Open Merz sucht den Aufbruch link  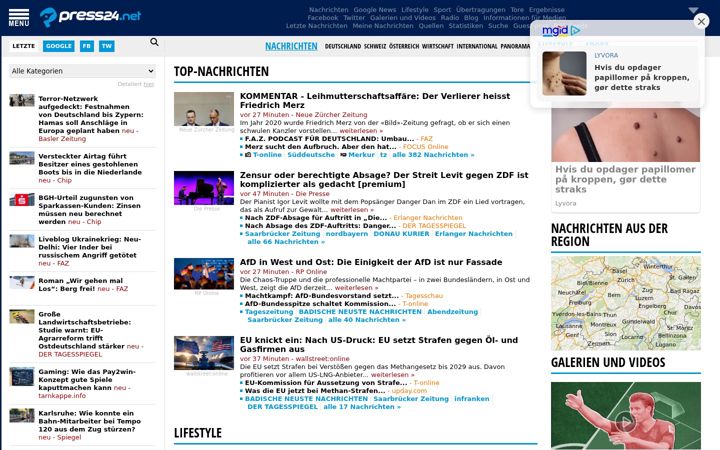(x=321, y=147)
